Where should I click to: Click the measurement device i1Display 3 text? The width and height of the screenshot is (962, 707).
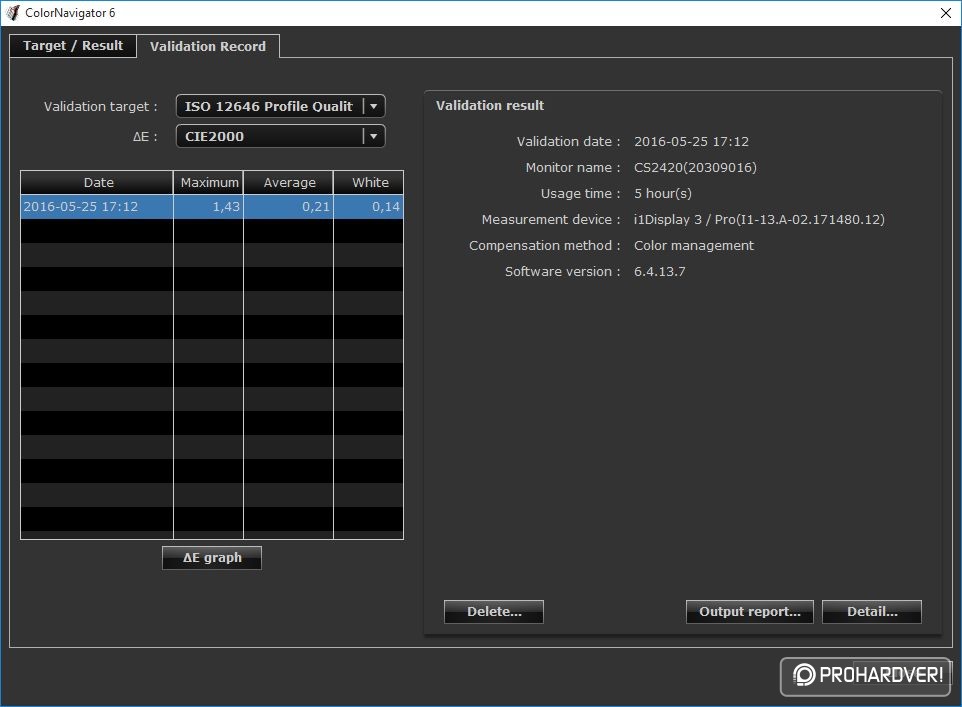(759, 220)
